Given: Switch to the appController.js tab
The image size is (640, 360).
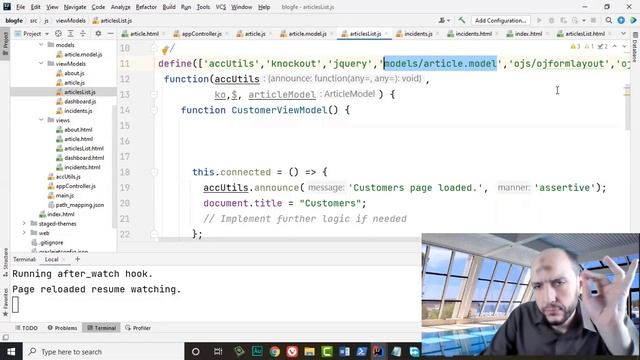Looking at the screenshot, I should (198, 33).
